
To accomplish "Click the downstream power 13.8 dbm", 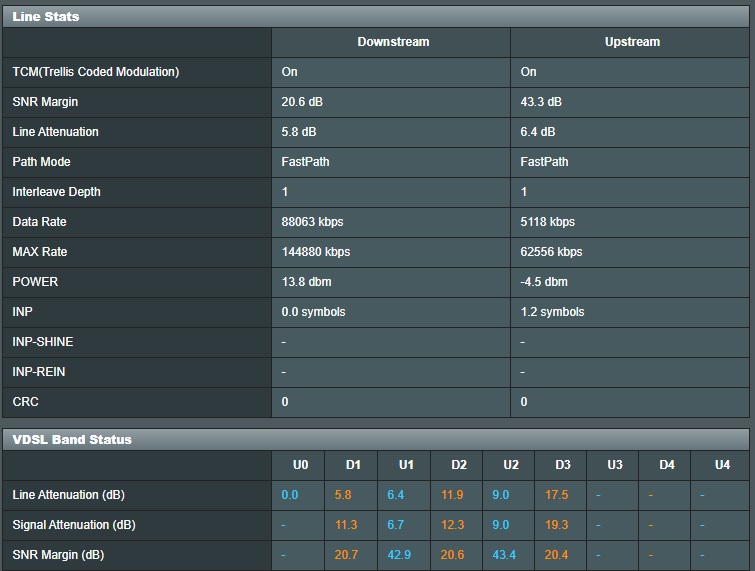I will (x=306, y=282).
